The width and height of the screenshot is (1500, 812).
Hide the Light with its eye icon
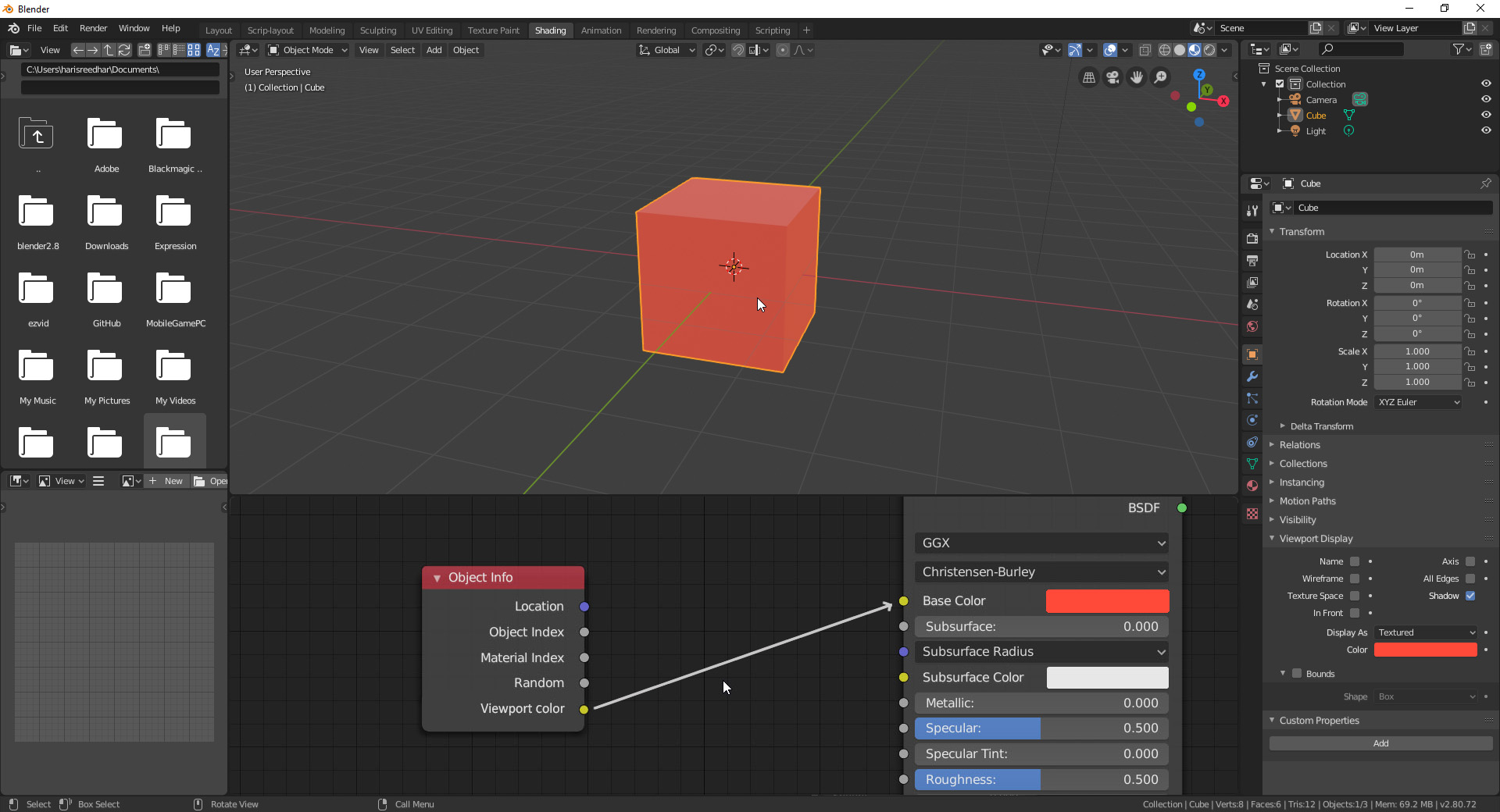[x=1486, y=130]
